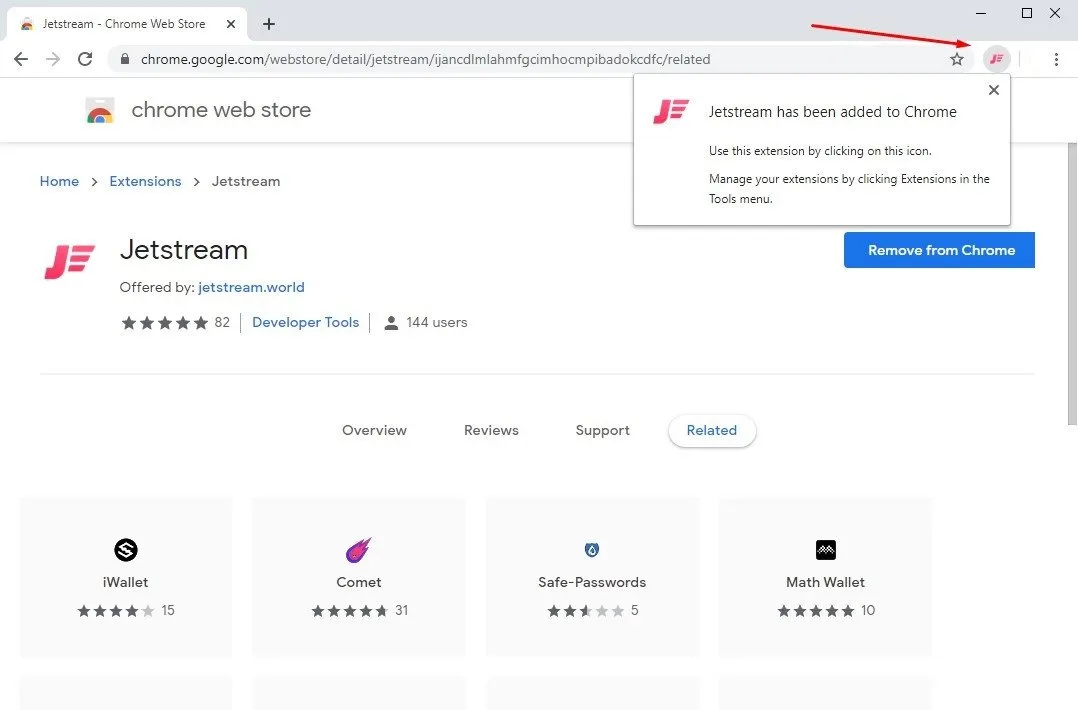This screenshot has width=1078, height=710.
Task: Click the popup title about Jetstream being added
Action: coord(833,112)
